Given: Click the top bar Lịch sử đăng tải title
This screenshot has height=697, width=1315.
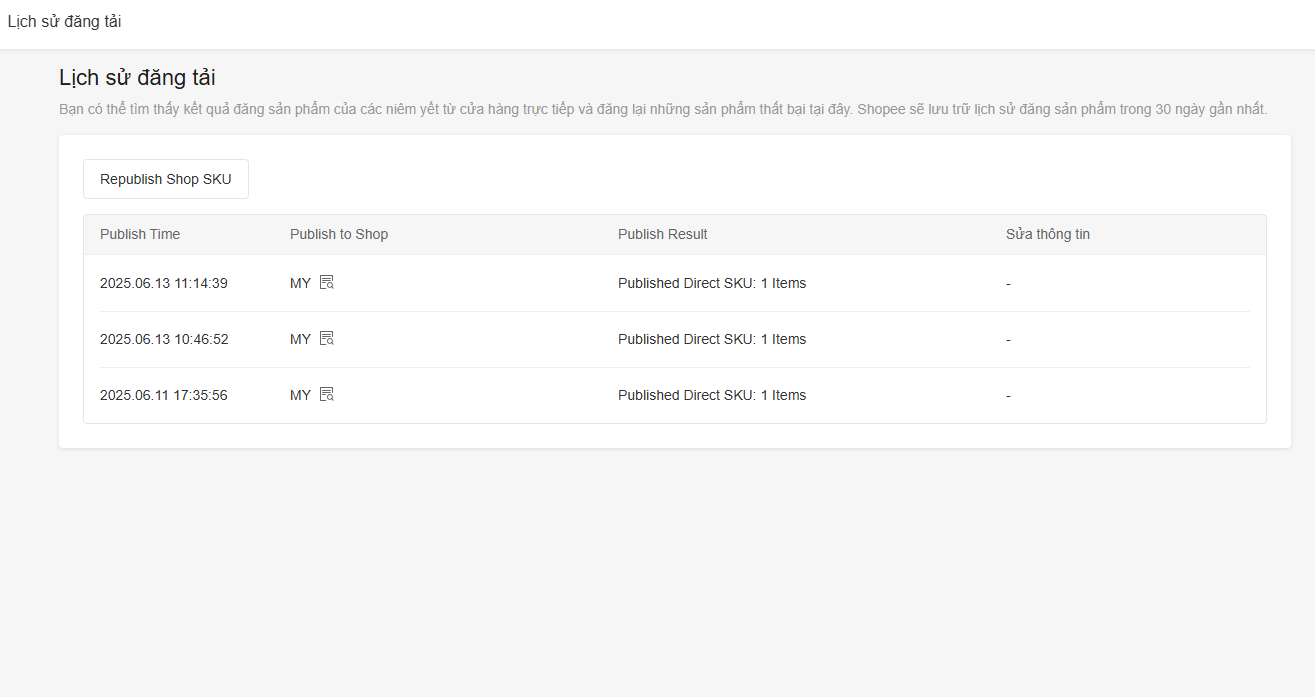Looking at the screenshot, I should tap(64, 21).
